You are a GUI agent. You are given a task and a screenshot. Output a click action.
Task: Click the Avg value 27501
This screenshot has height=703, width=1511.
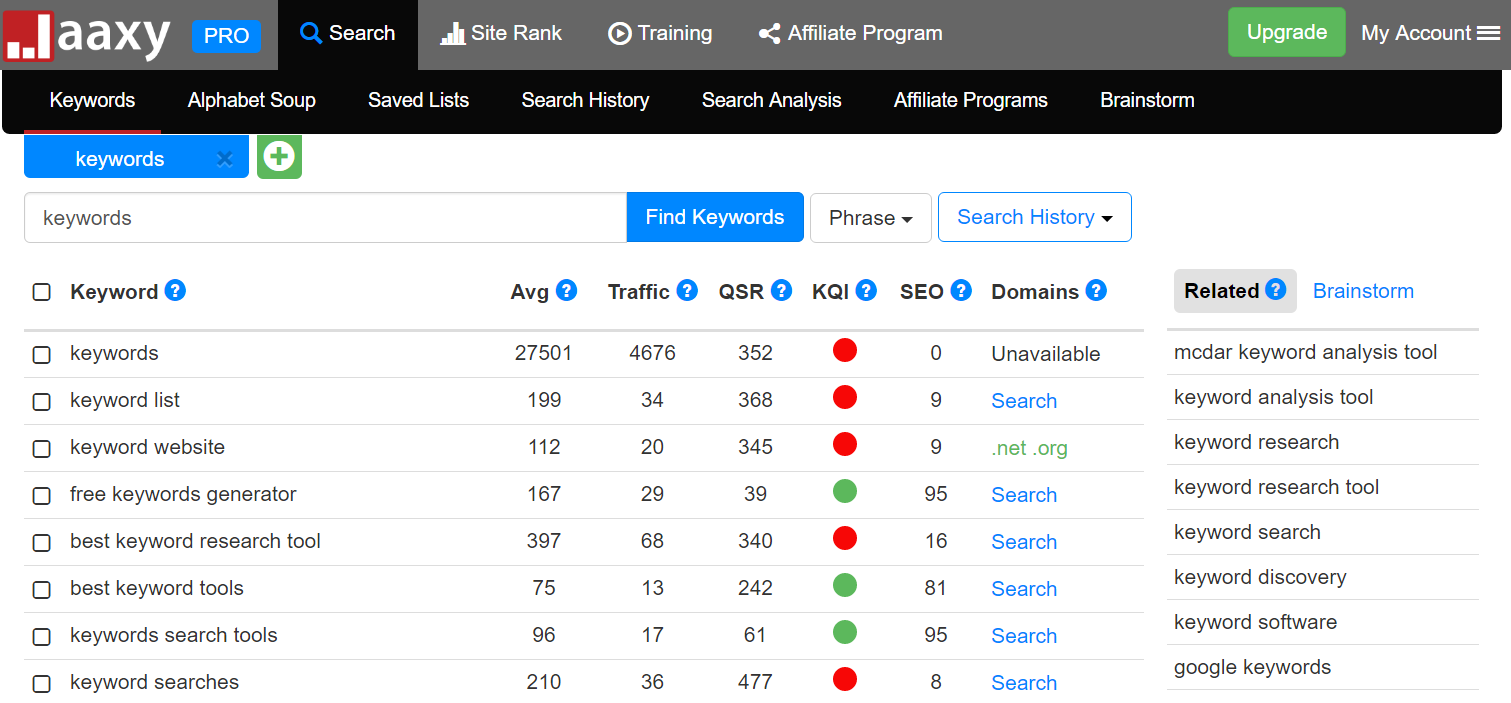pos(543,353)
